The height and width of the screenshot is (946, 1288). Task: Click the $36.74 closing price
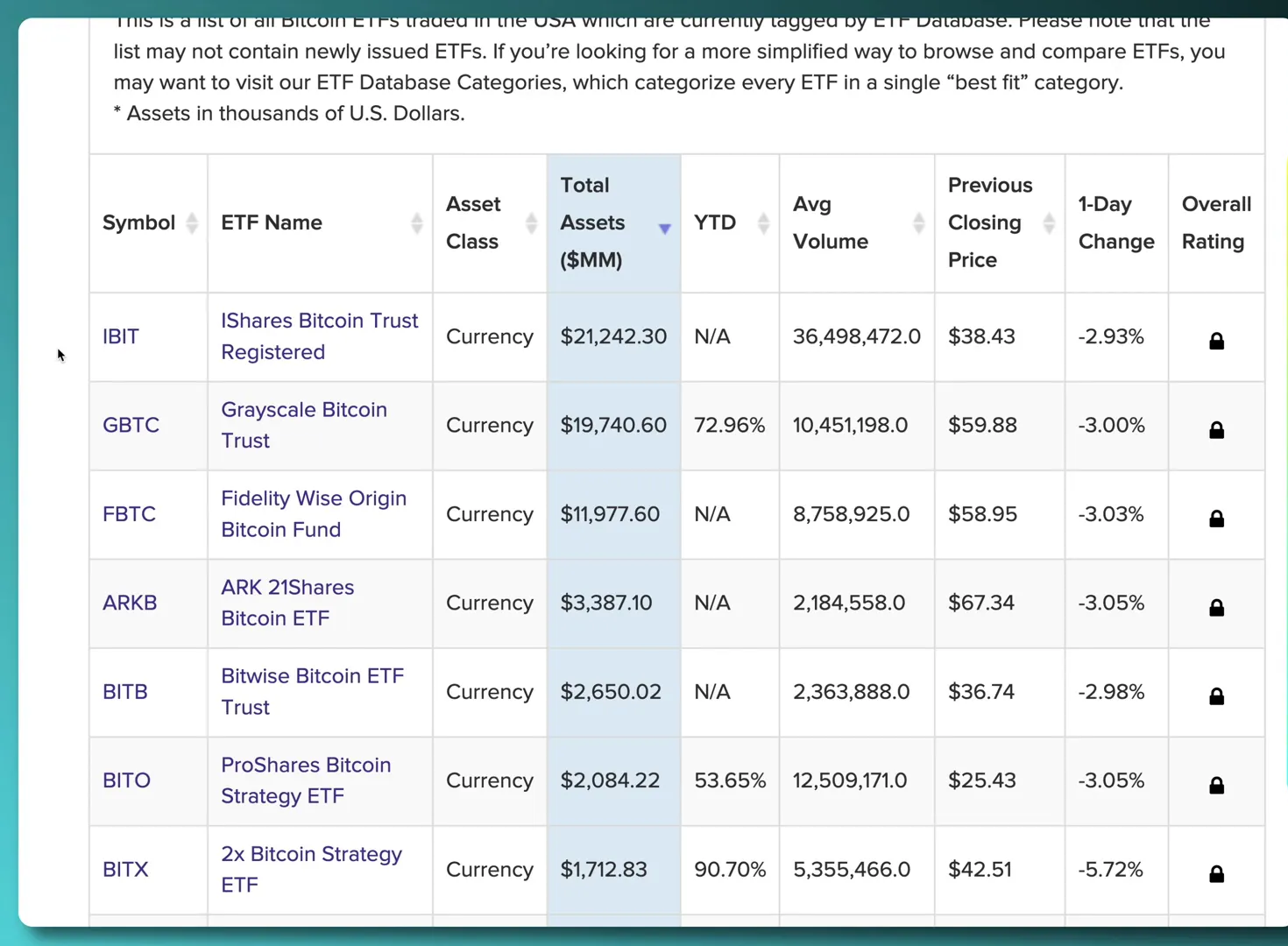click(981, 692)
